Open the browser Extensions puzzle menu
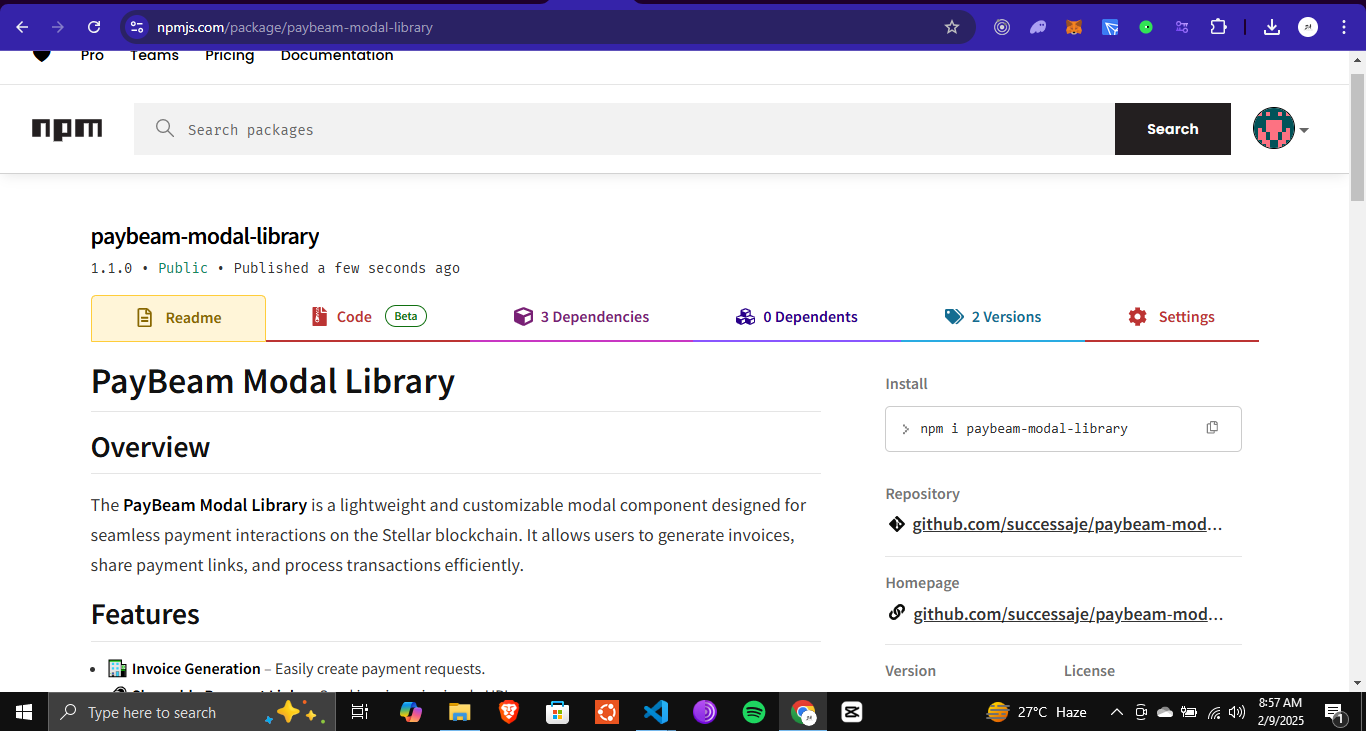1366x731 pixels. coord(1218,27)
